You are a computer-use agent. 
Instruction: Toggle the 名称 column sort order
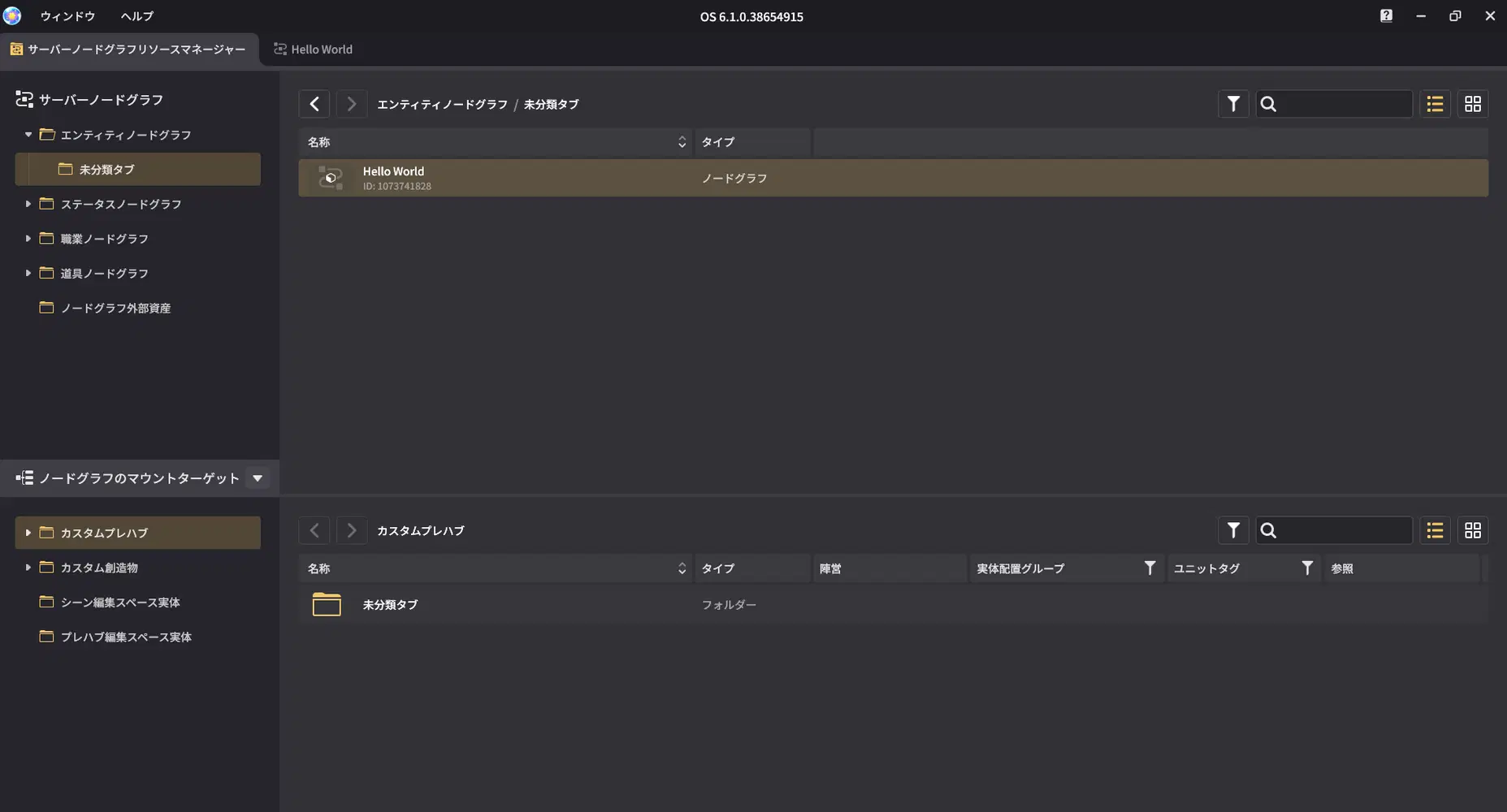pos(681,141)
